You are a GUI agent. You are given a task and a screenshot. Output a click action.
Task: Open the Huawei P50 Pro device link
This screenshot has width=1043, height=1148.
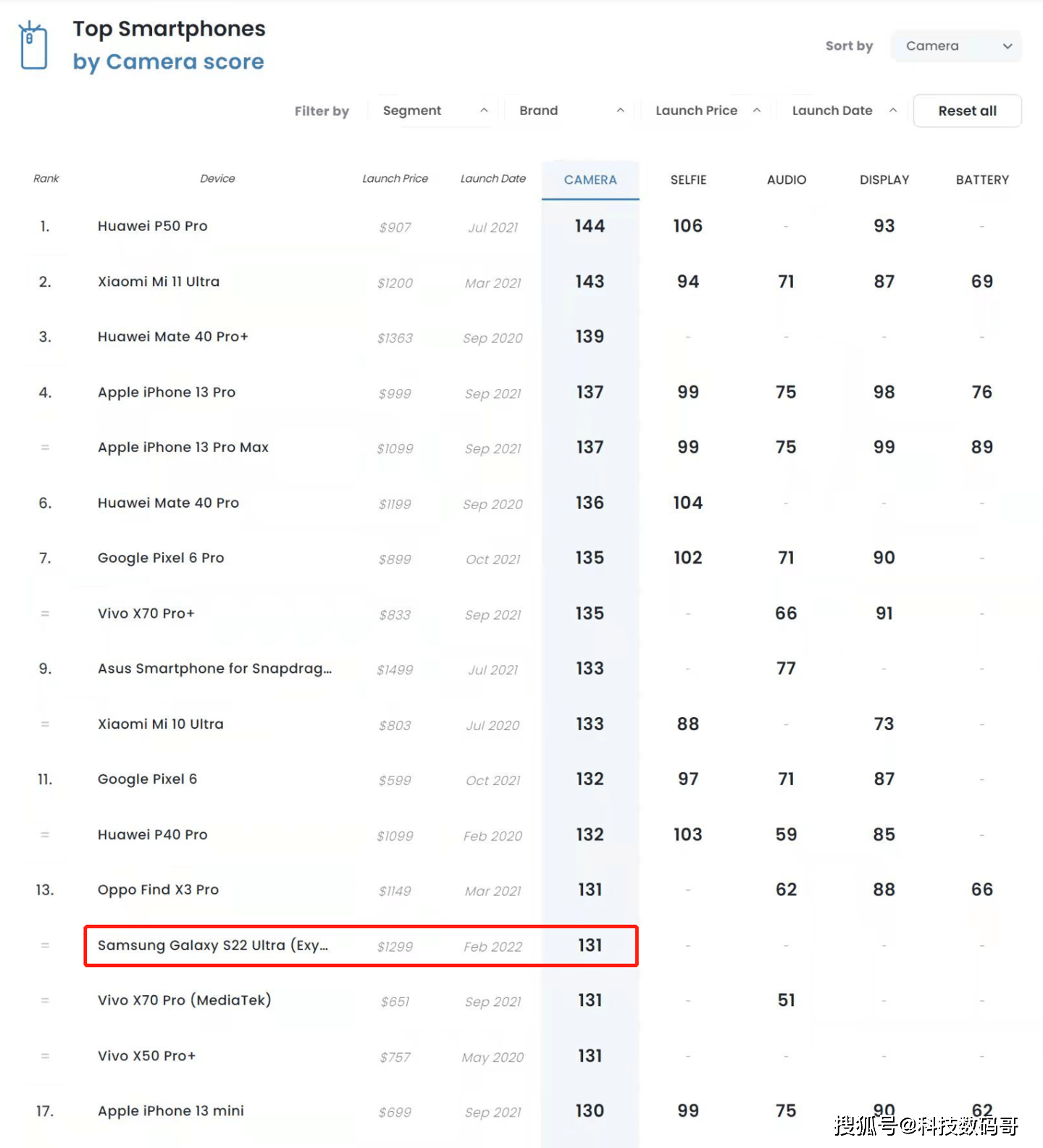pyautogui.click(x=153, y=226)
